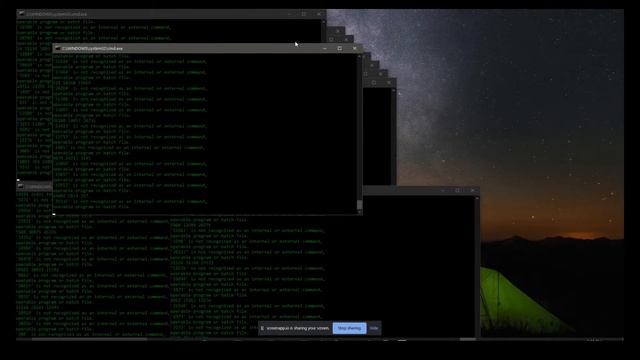Close the front cmd.exe window
Image resolution: width=640 pixels, height=360 pixels.
(x=355, y=49)
